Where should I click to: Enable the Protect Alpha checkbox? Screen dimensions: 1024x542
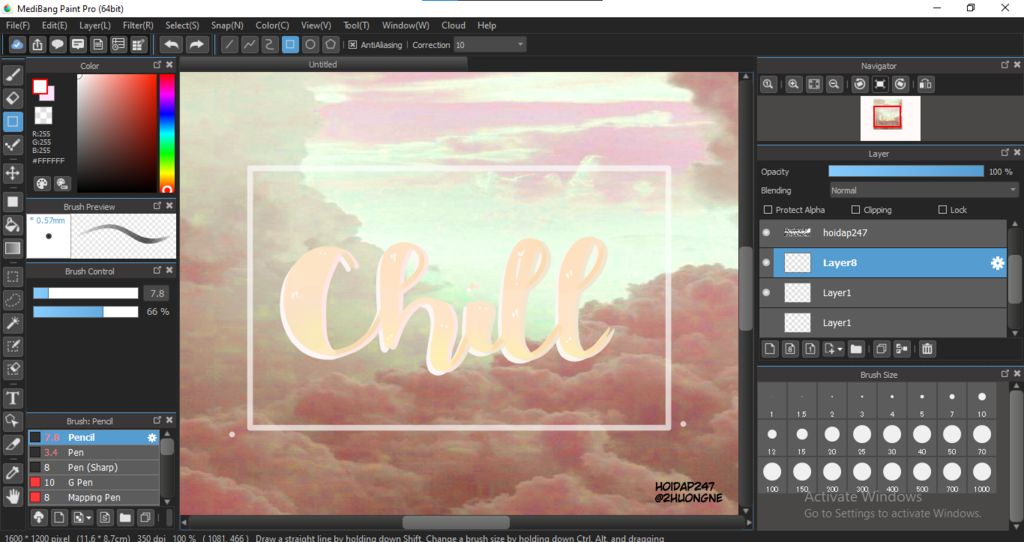pyautogui.click(x=768, y=210)
